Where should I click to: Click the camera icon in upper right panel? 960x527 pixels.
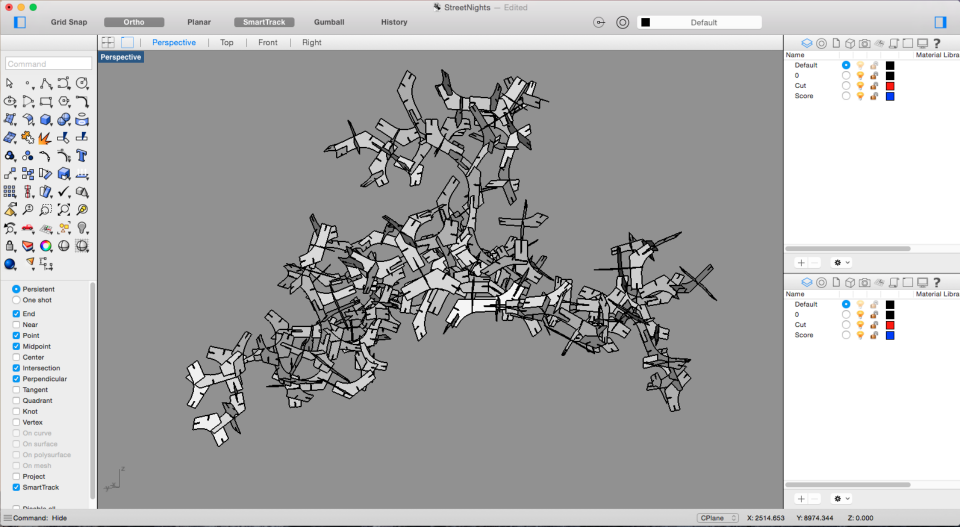(865, 44)
